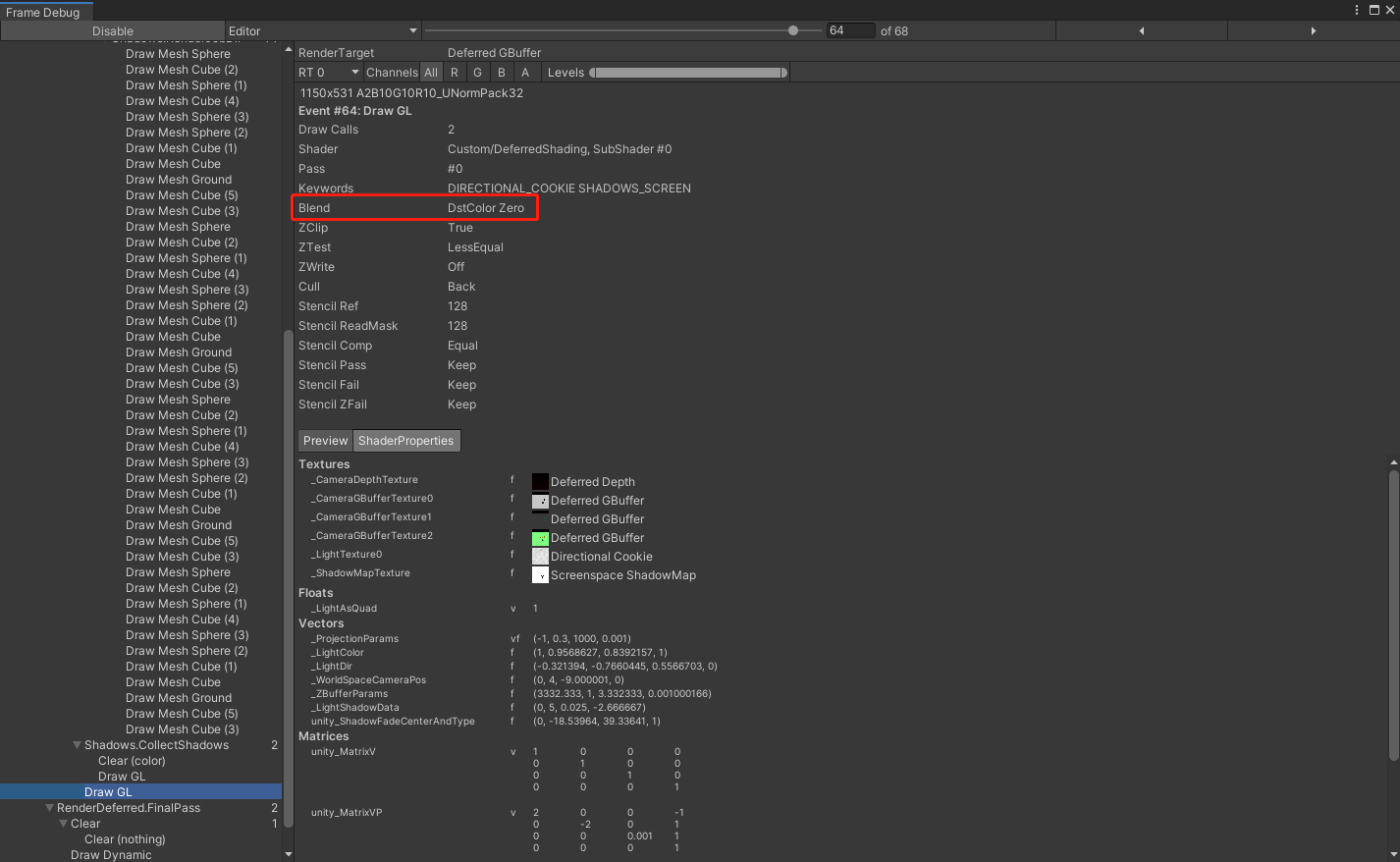Select the All channels toggle

click(431, 73)
